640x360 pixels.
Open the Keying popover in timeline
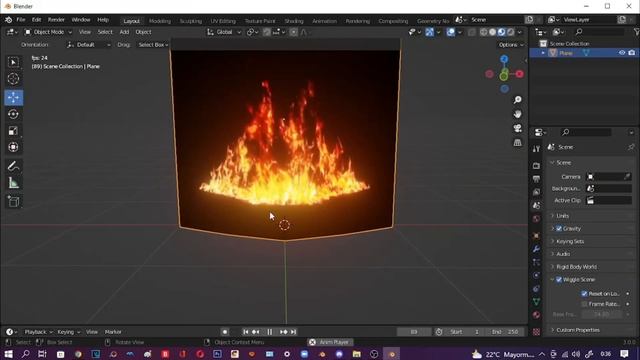click(x=69, y=332)
